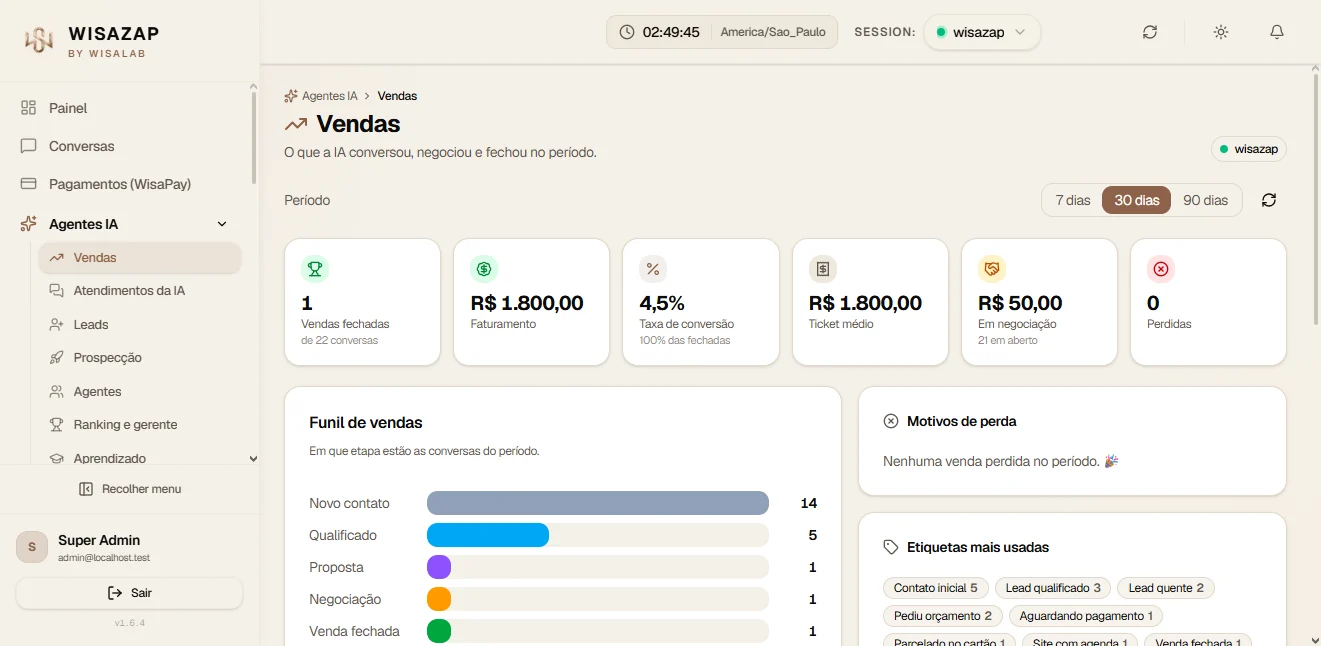
Task: Click the blue Qualificado funnel bar
Action: tap(488, 535)
